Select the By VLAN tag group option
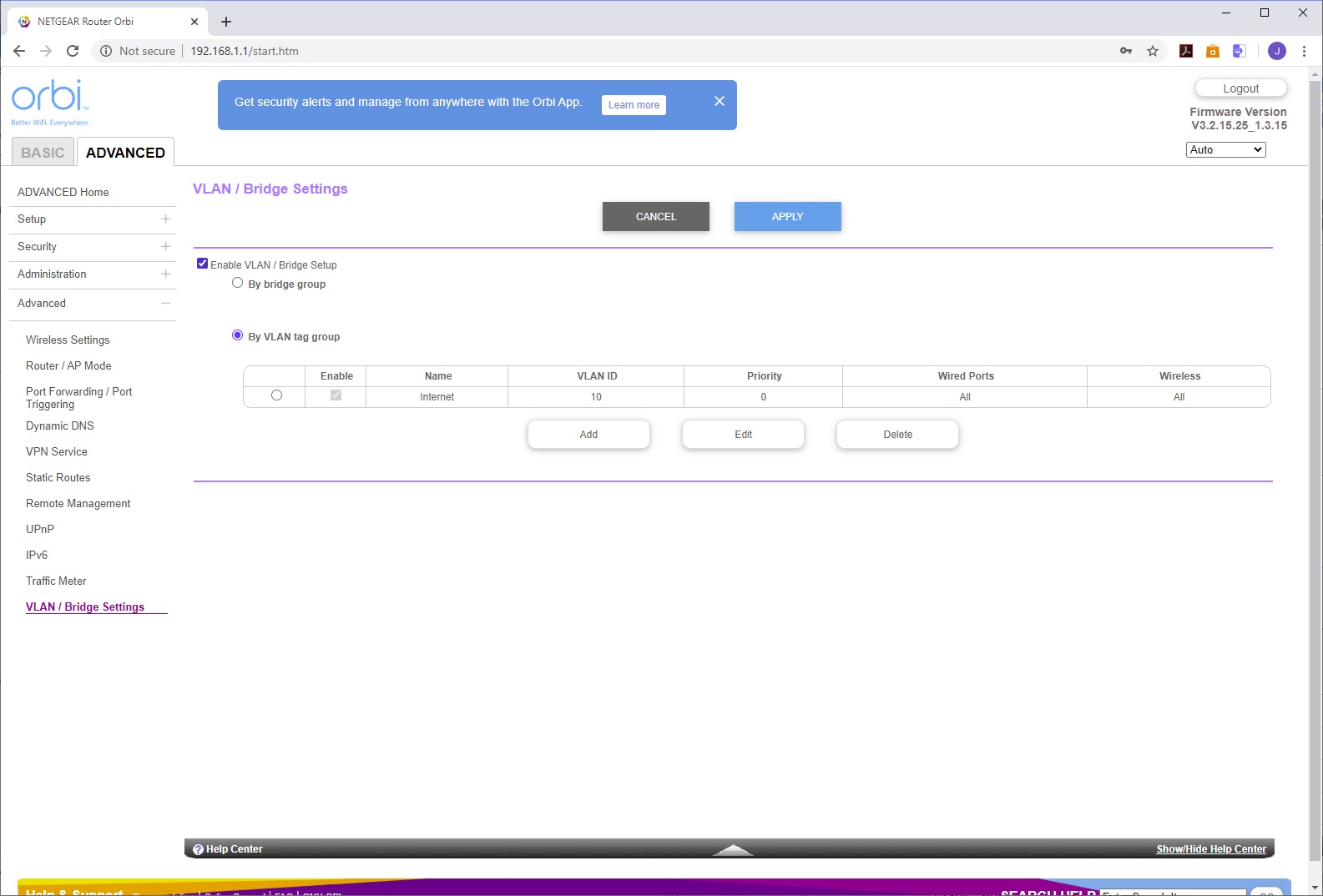 pos(238,335)
